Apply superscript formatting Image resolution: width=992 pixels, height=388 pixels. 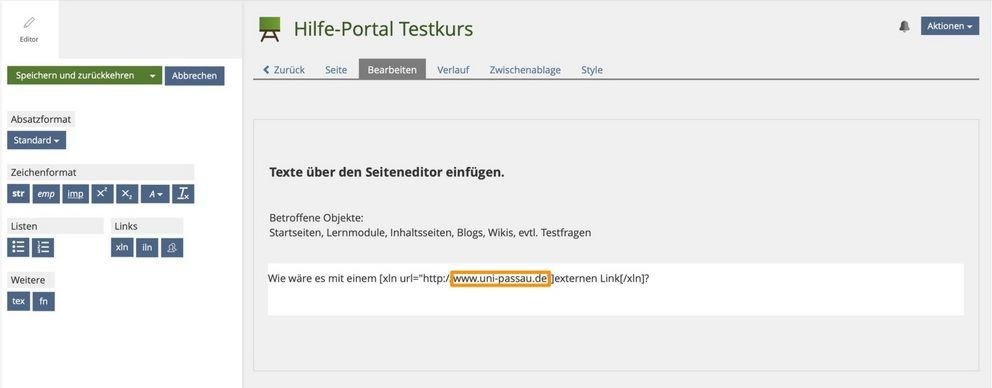[102, 194]
